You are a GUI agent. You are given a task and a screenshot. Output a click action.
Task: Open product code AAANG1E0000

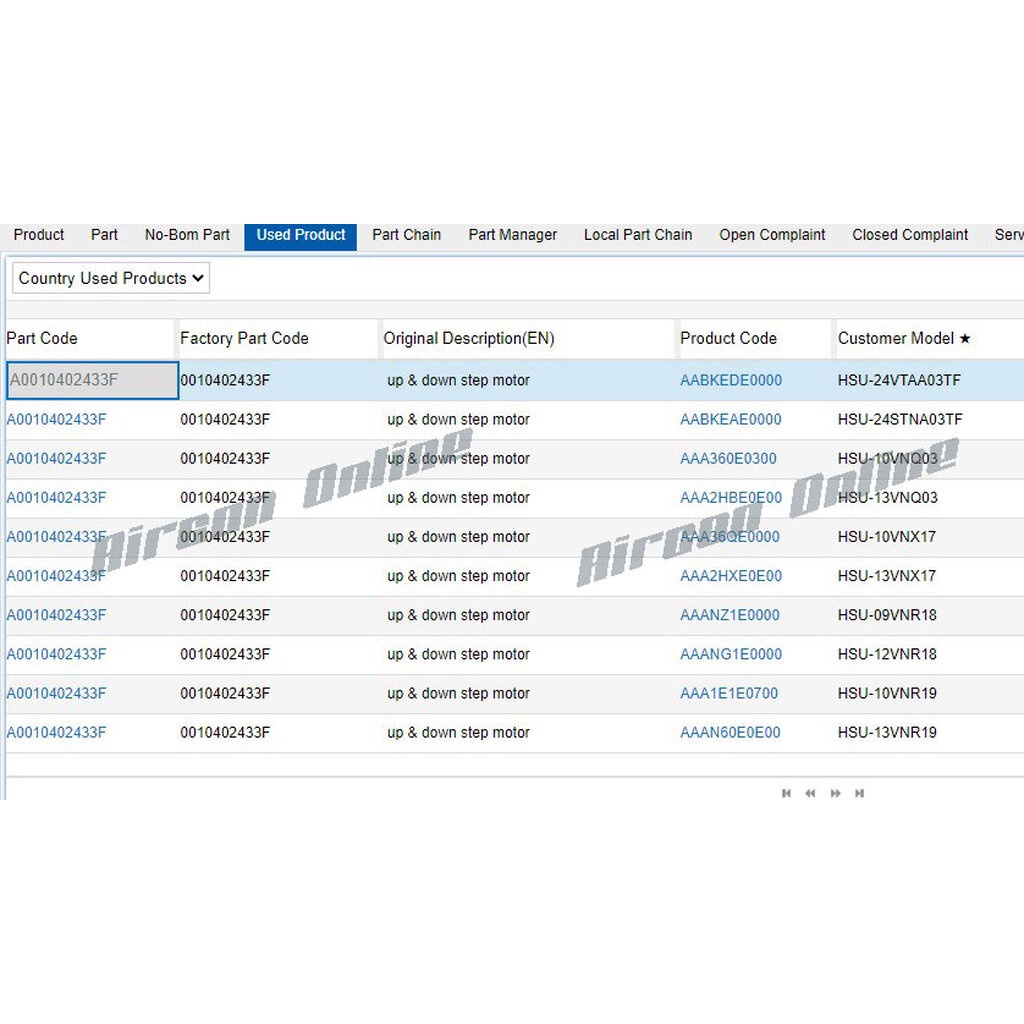731,654
